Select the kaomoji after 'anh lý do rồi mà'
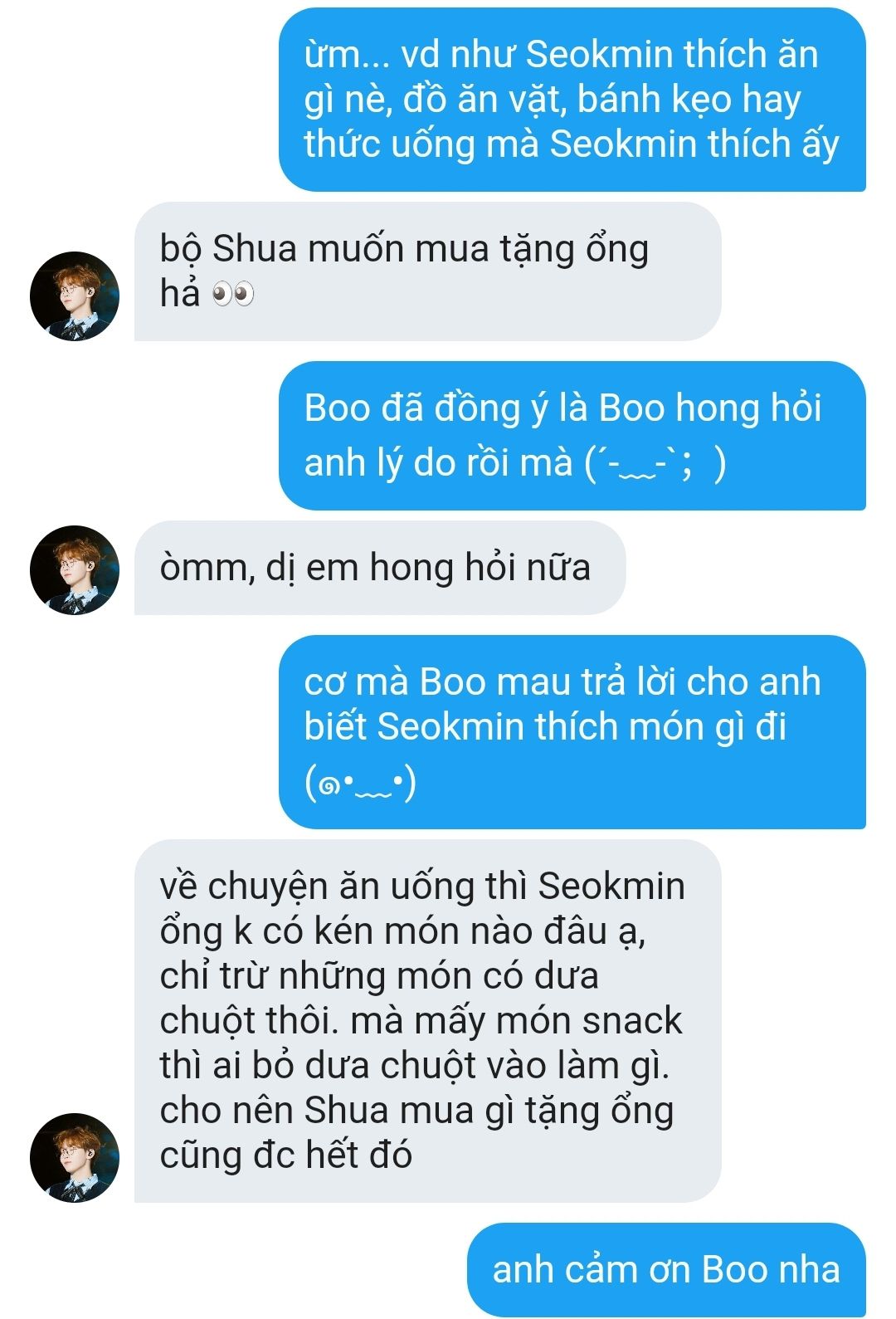This screenshot has height=1319, width=896. pyautogui.click(x=655, y=462)
